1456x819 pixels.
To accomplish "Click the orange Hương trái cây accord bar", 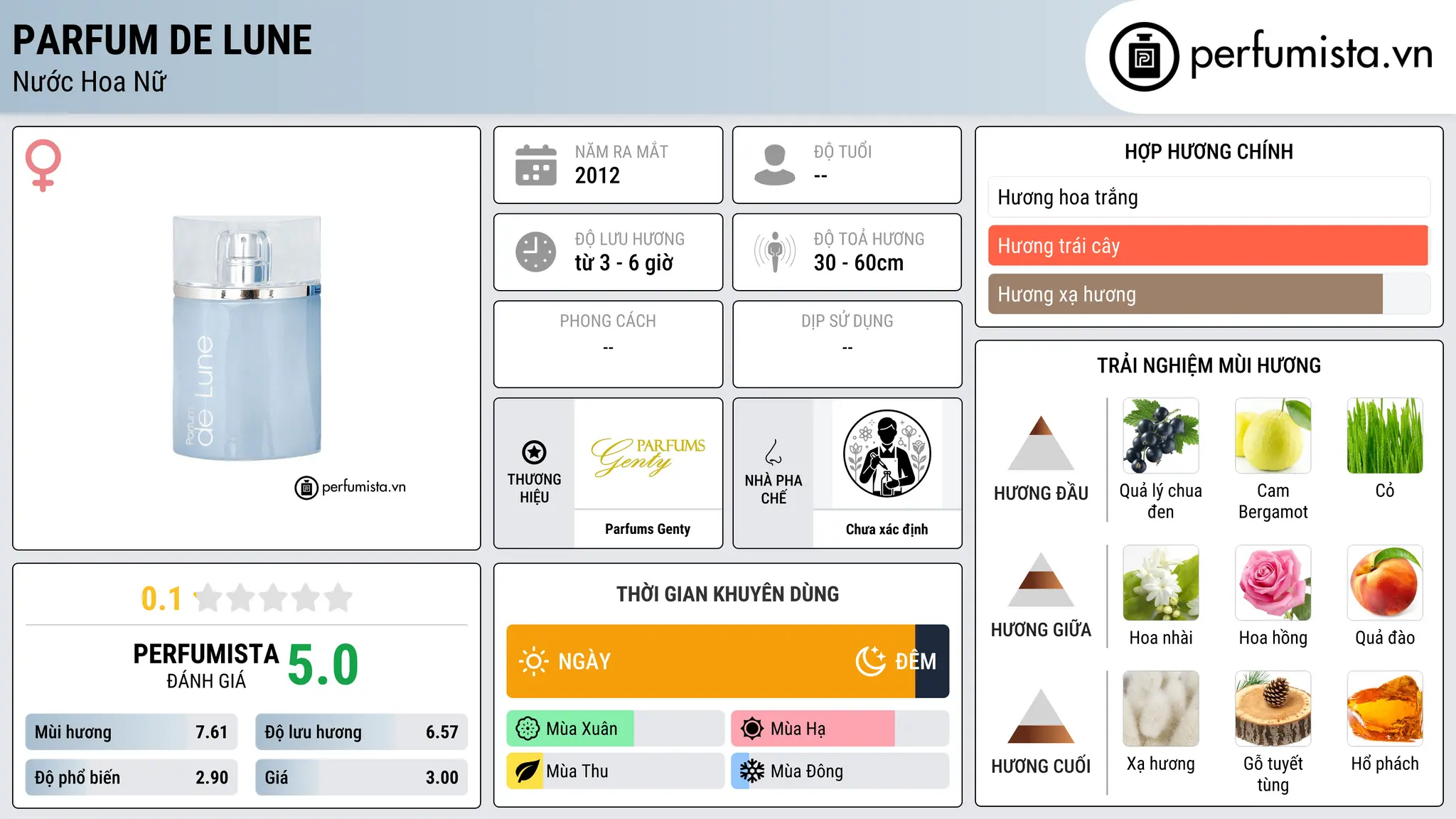I will click(1209, 245).
